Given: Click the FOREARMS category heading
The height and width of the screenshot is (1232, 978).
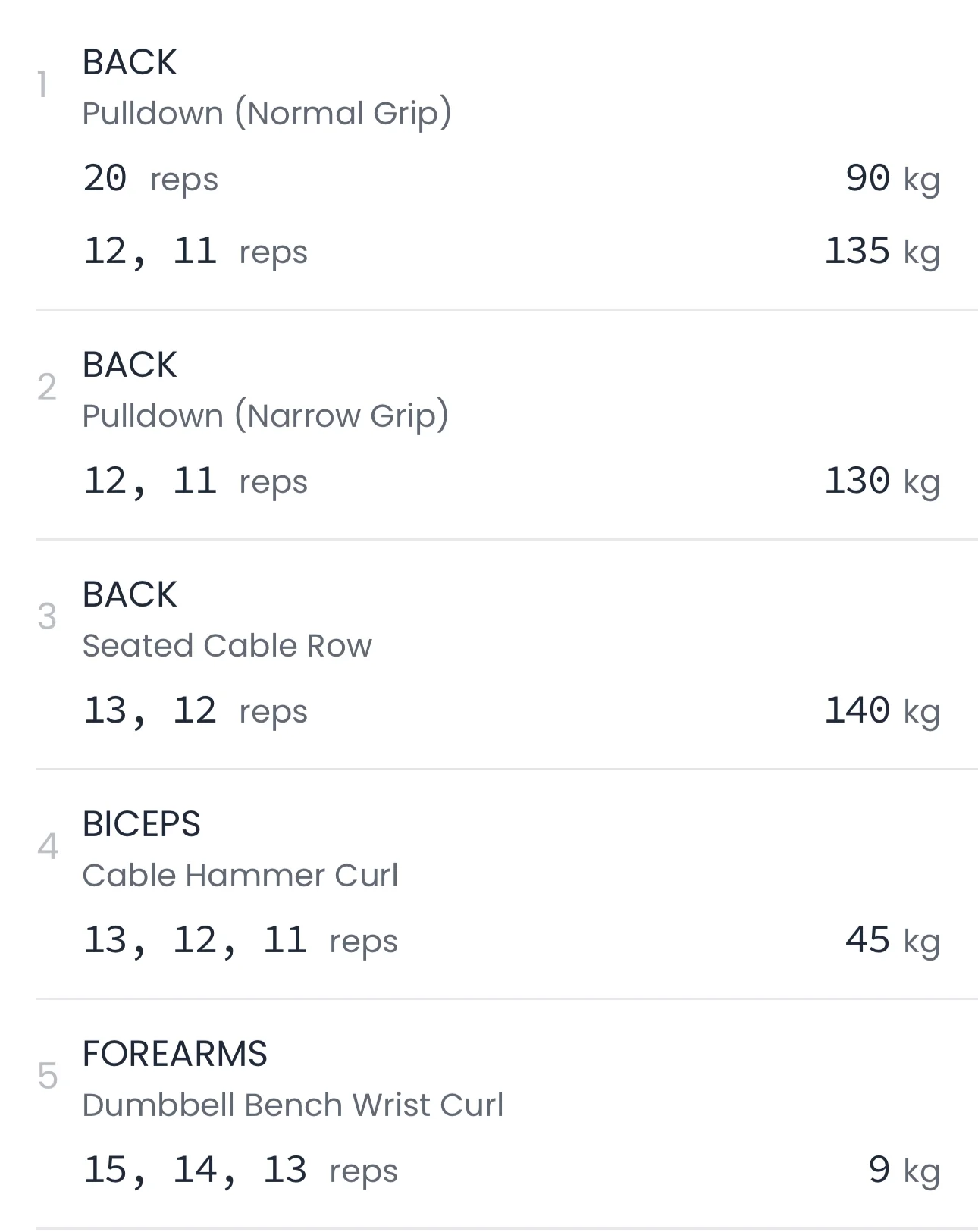Looking at the screenshot, I should 174,1054.
